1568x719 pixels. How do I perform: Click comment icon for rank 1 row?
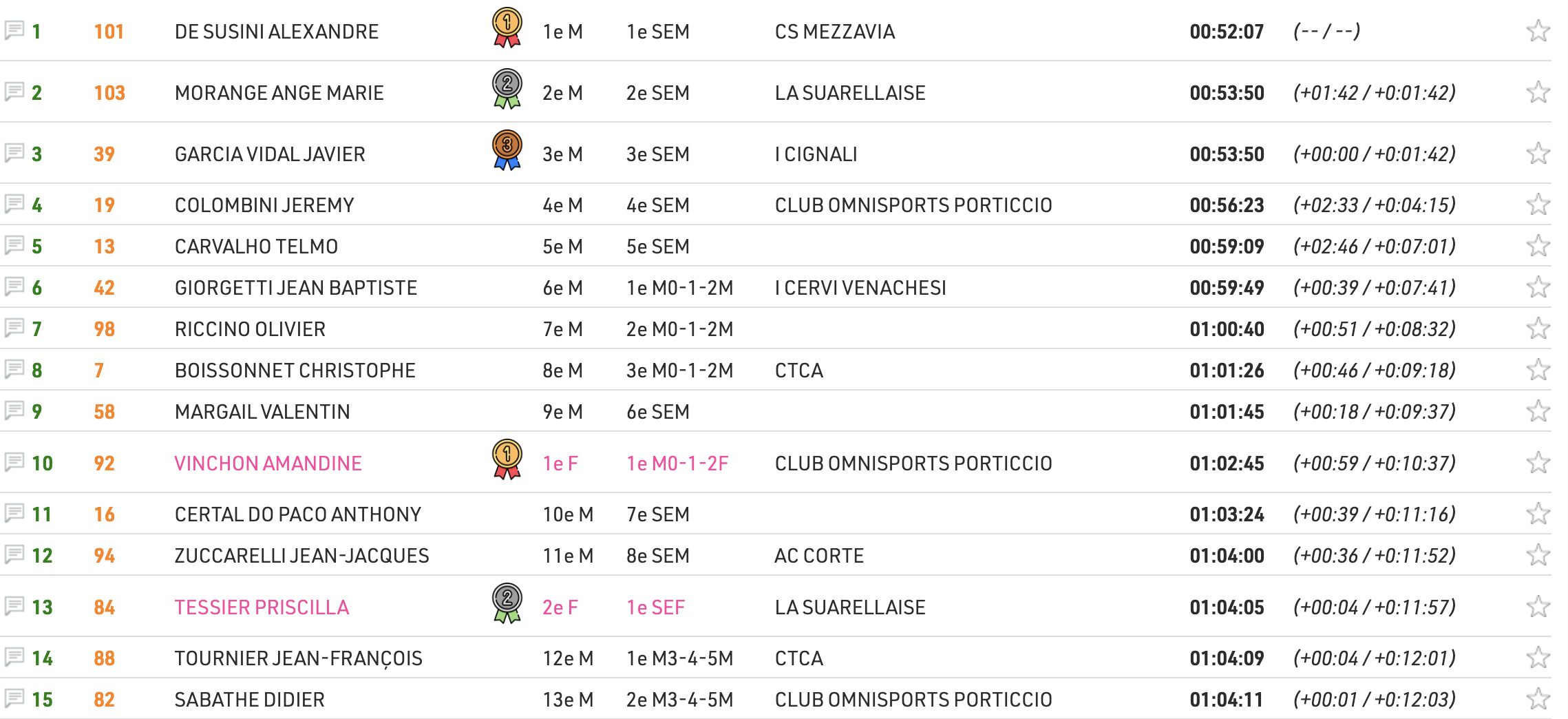(x=14, y=30)
